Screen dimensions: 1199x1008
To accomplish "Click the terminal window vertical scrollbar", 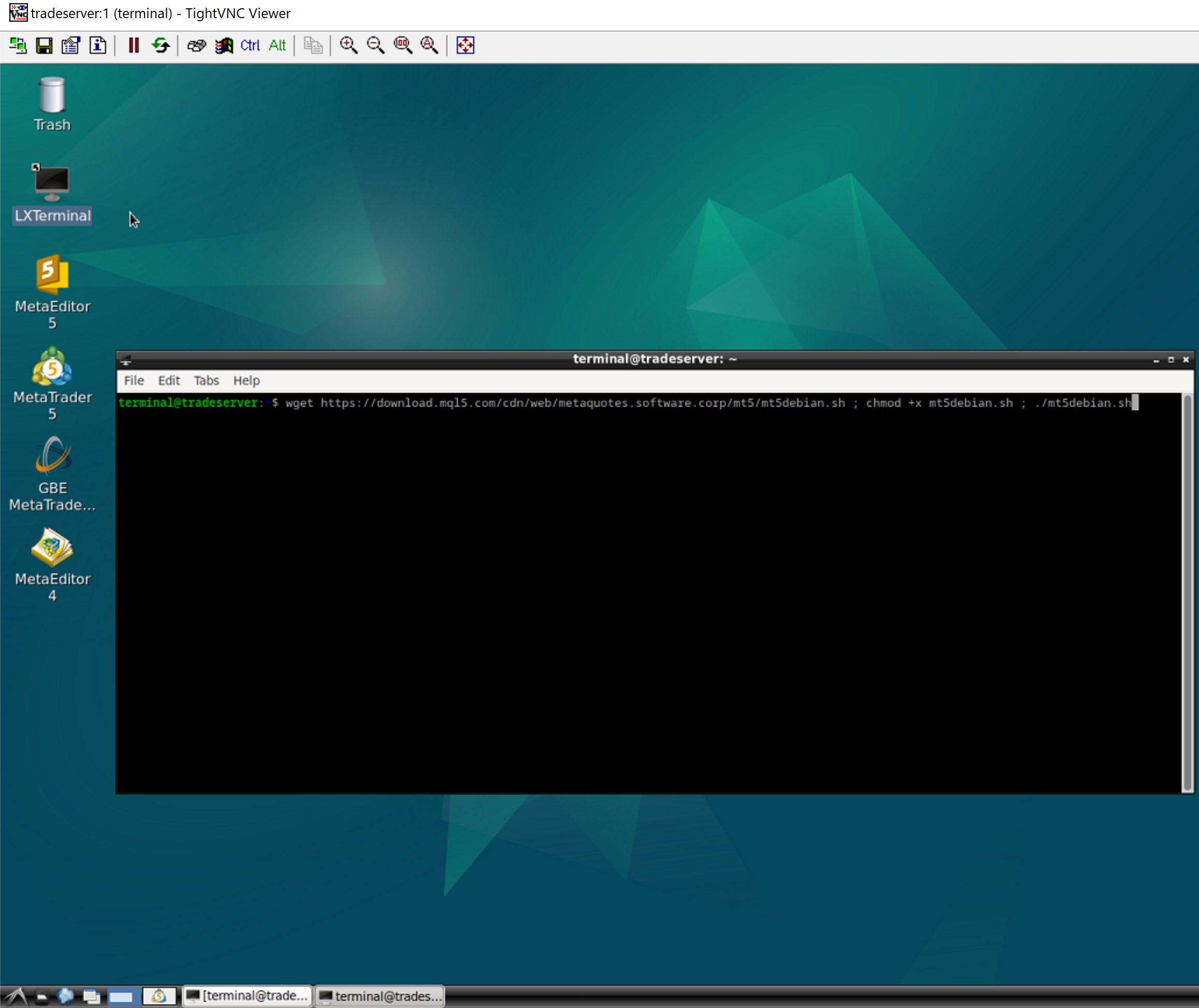I will click(x=1187, y=593).
